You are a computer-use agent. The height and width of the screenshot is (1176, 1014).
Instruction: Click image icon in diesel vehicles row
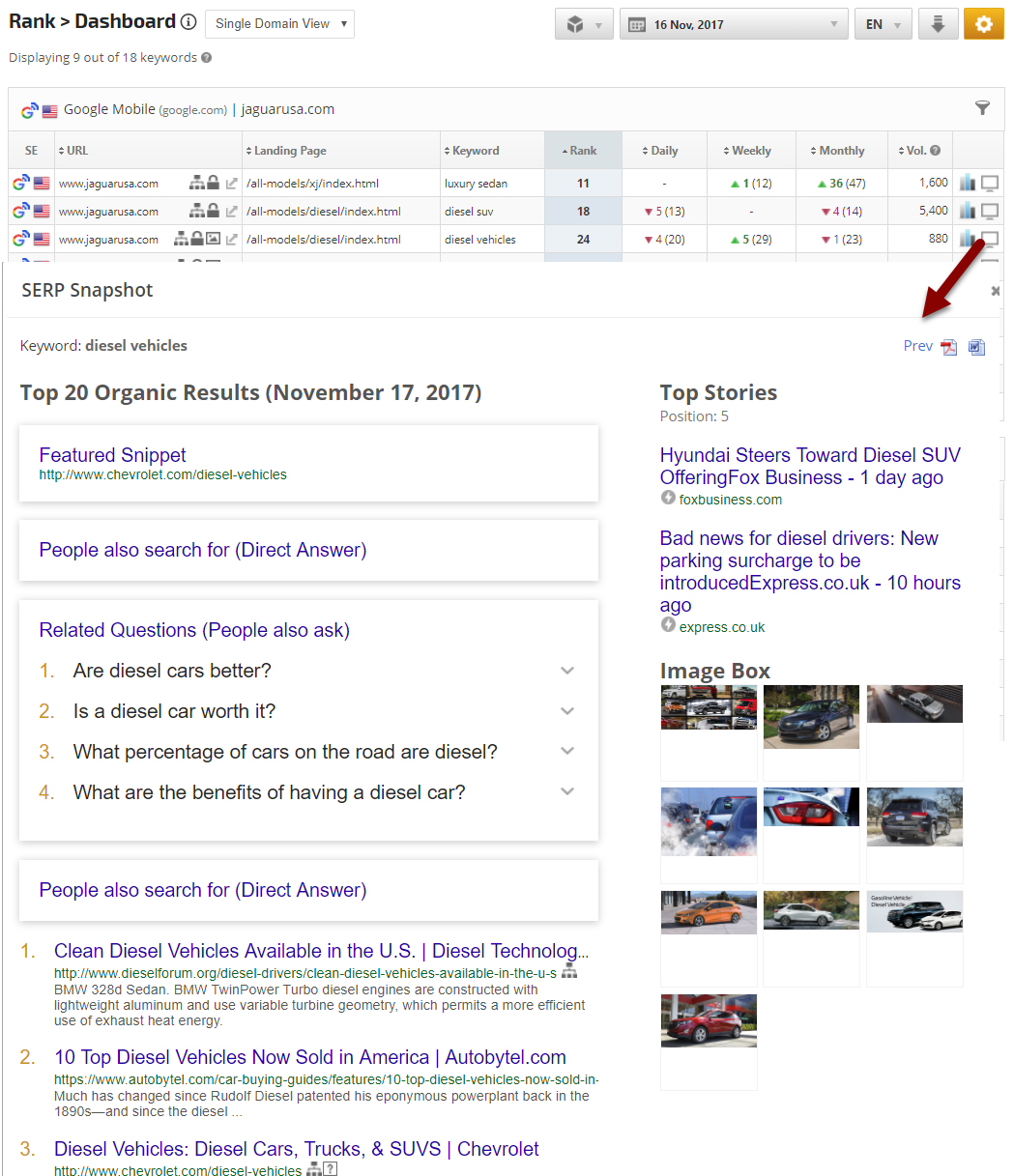(213, 239)
